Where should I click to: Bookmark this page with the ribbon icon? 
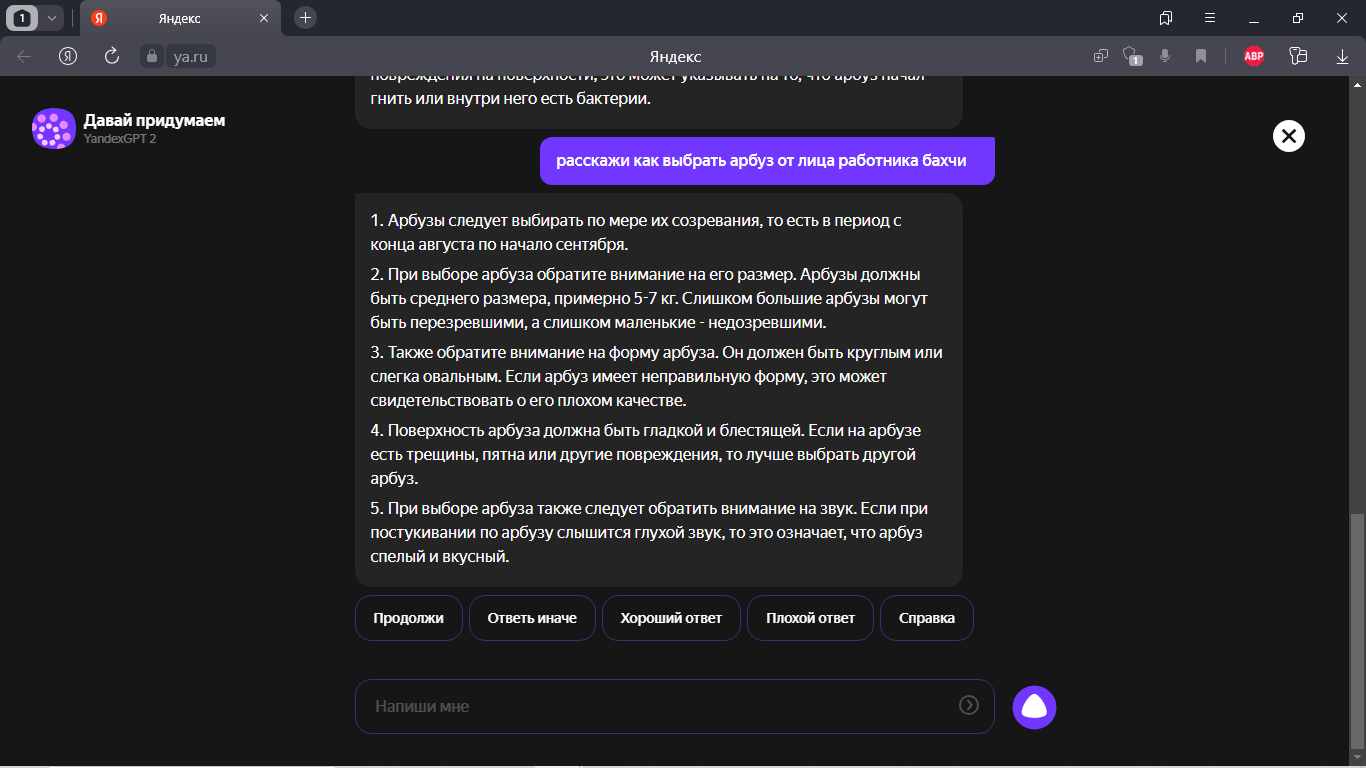[x=1201, y=56]
